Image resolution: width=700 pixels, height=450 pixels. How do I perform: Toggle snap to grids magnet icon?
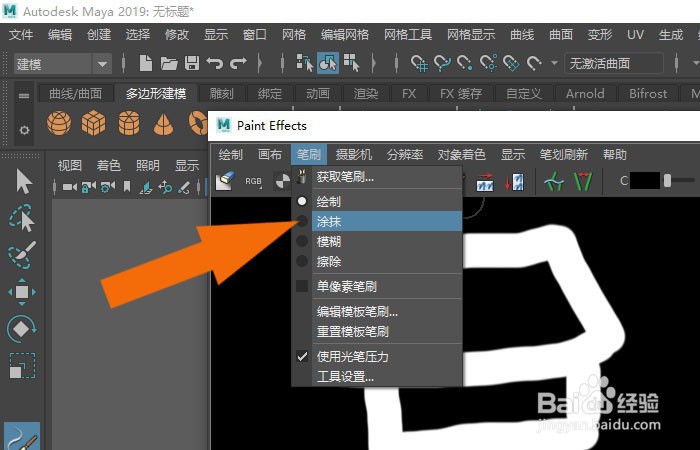pyautogui.click(x=420, y=63)
